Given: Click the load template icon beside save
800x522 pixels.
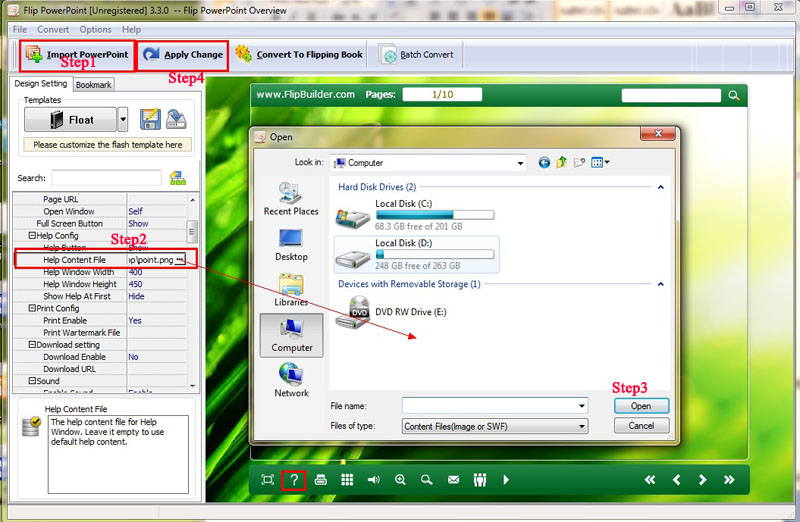Looking at the screenshot, I should coord(177,119).
